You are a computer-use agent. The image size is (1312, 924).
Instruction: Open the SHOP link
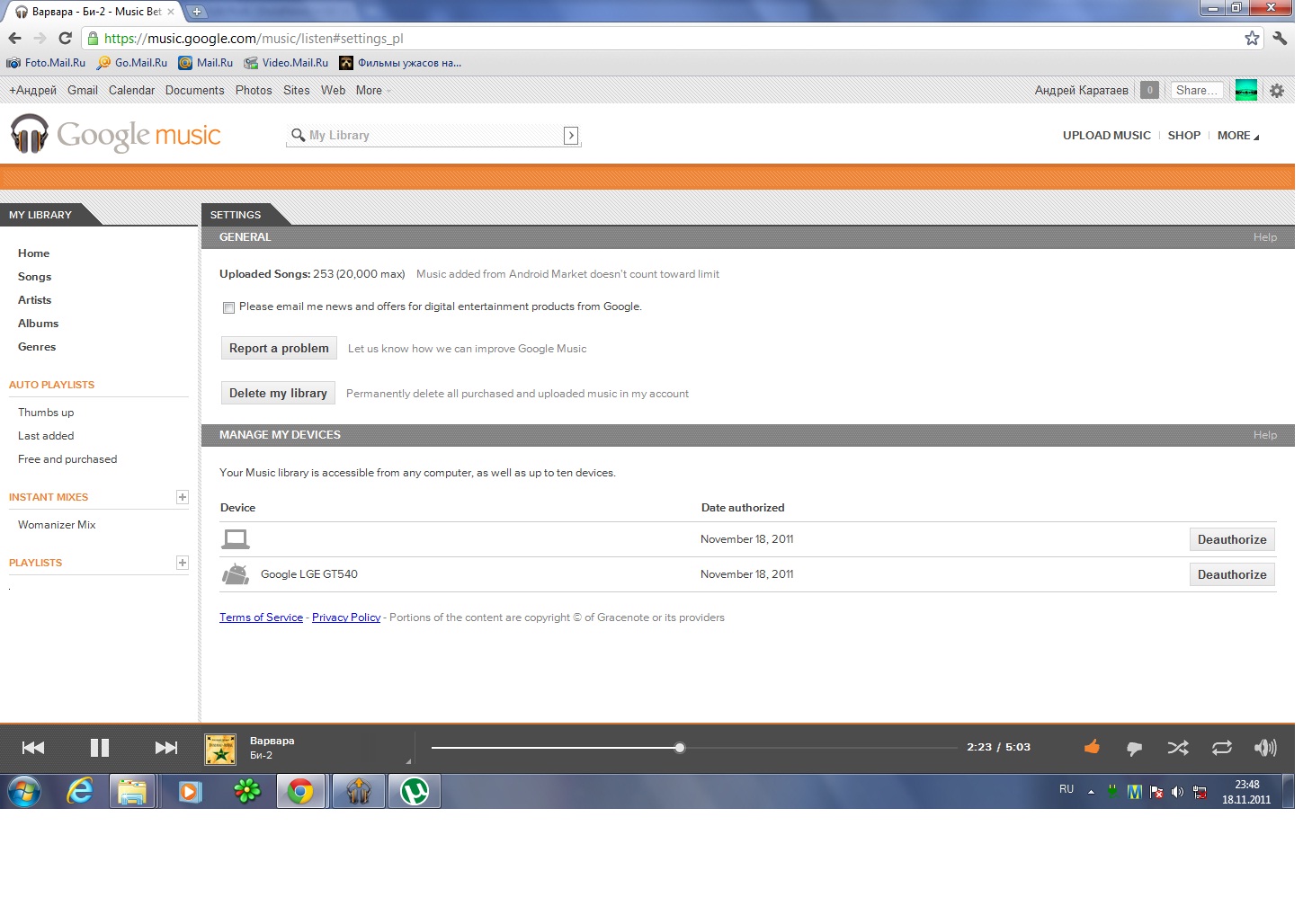[1183, 136]
